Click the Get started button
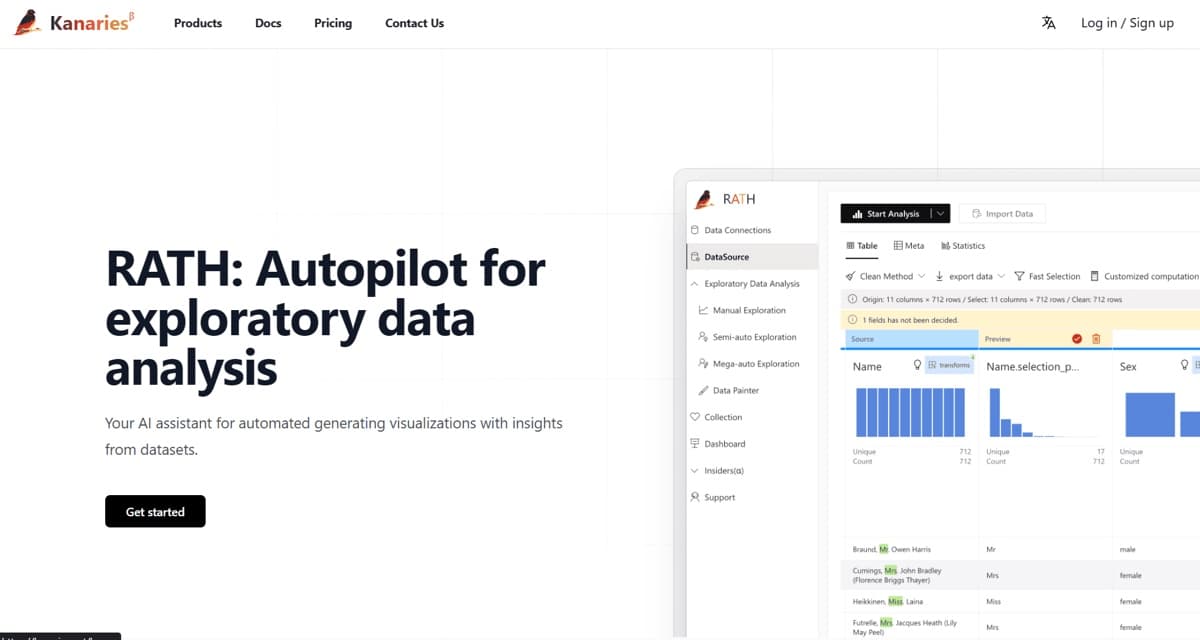 [155, 512]
